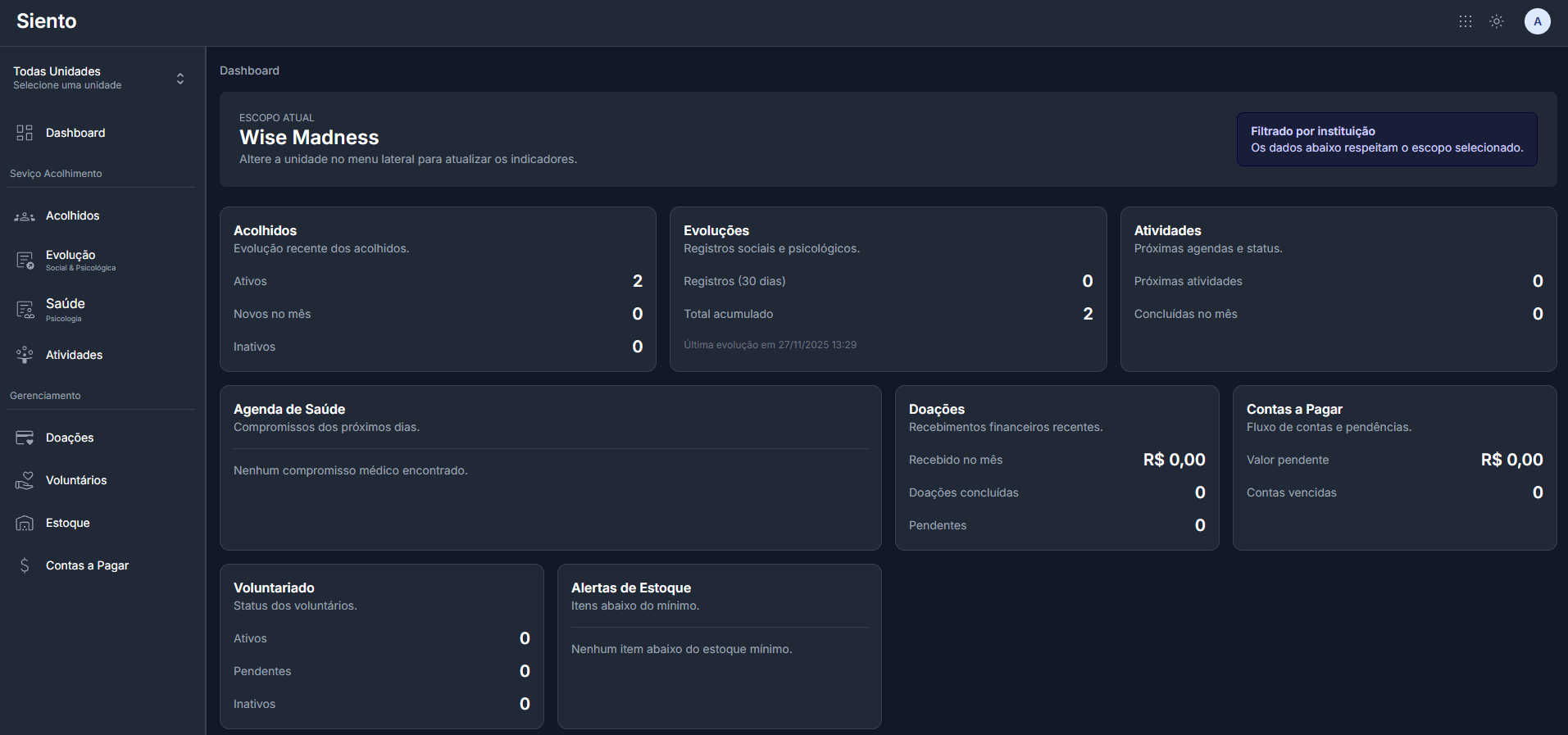This screenshot has width=1568, height=735.
Task: Open the Estoque menu item
Action: 68,523
